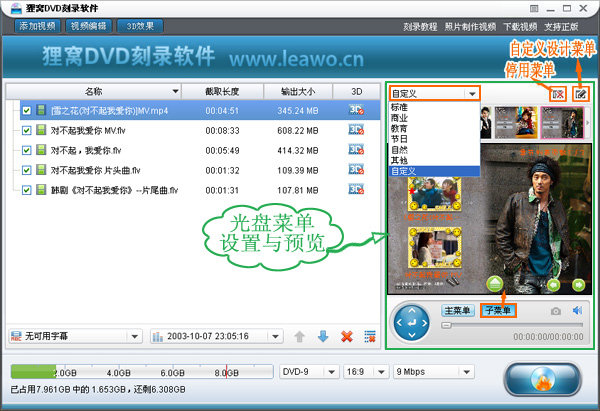Viewport: 600px width, 411px height.
Task: Select 节日 from template list
Action: click(x=434, y=139)
